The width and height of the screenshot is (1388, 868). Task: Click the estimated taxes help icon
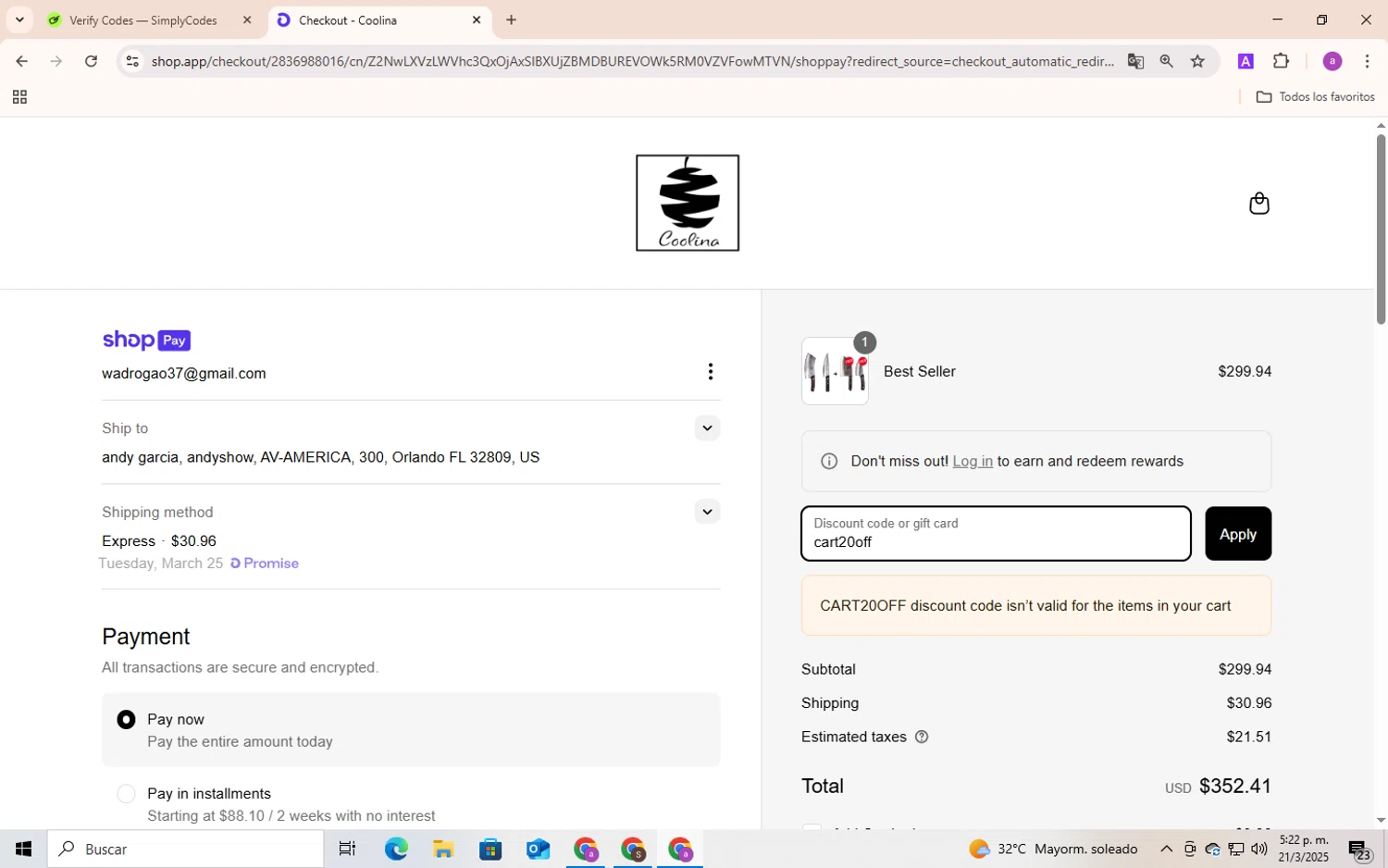(x=922, y=737)
